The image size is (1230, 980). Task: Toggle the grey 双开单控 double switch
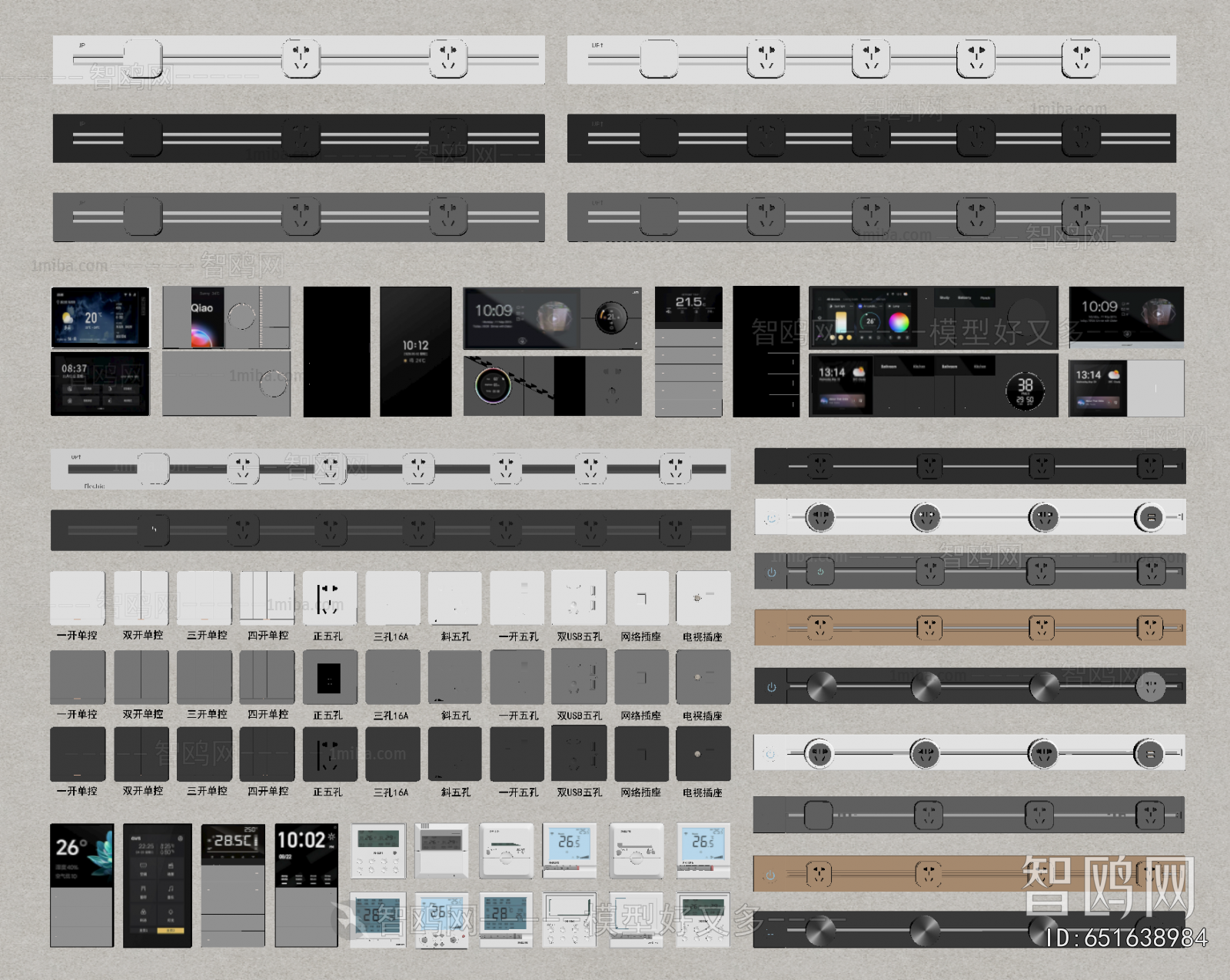tap(141, 677)
